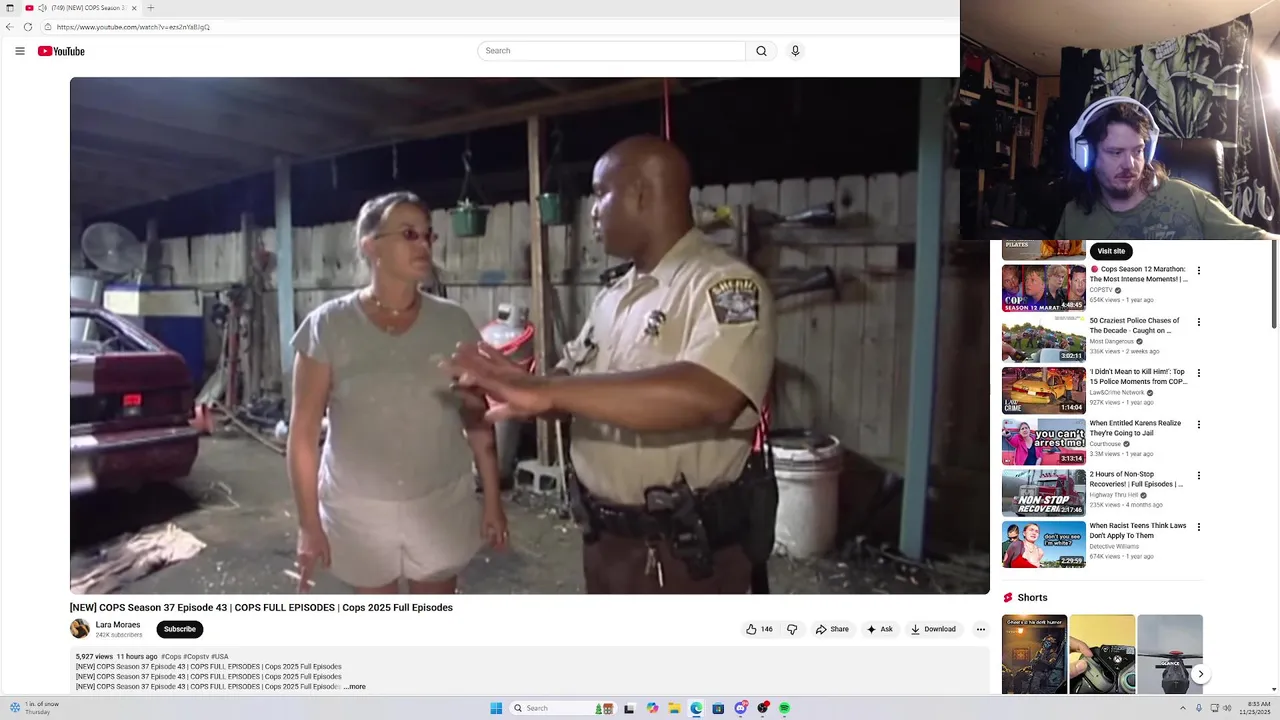Open Microsoft Edge from the taskbar
Image resolution: width=1280 pixels, height=720 pixels.
(x=696, y=708)
